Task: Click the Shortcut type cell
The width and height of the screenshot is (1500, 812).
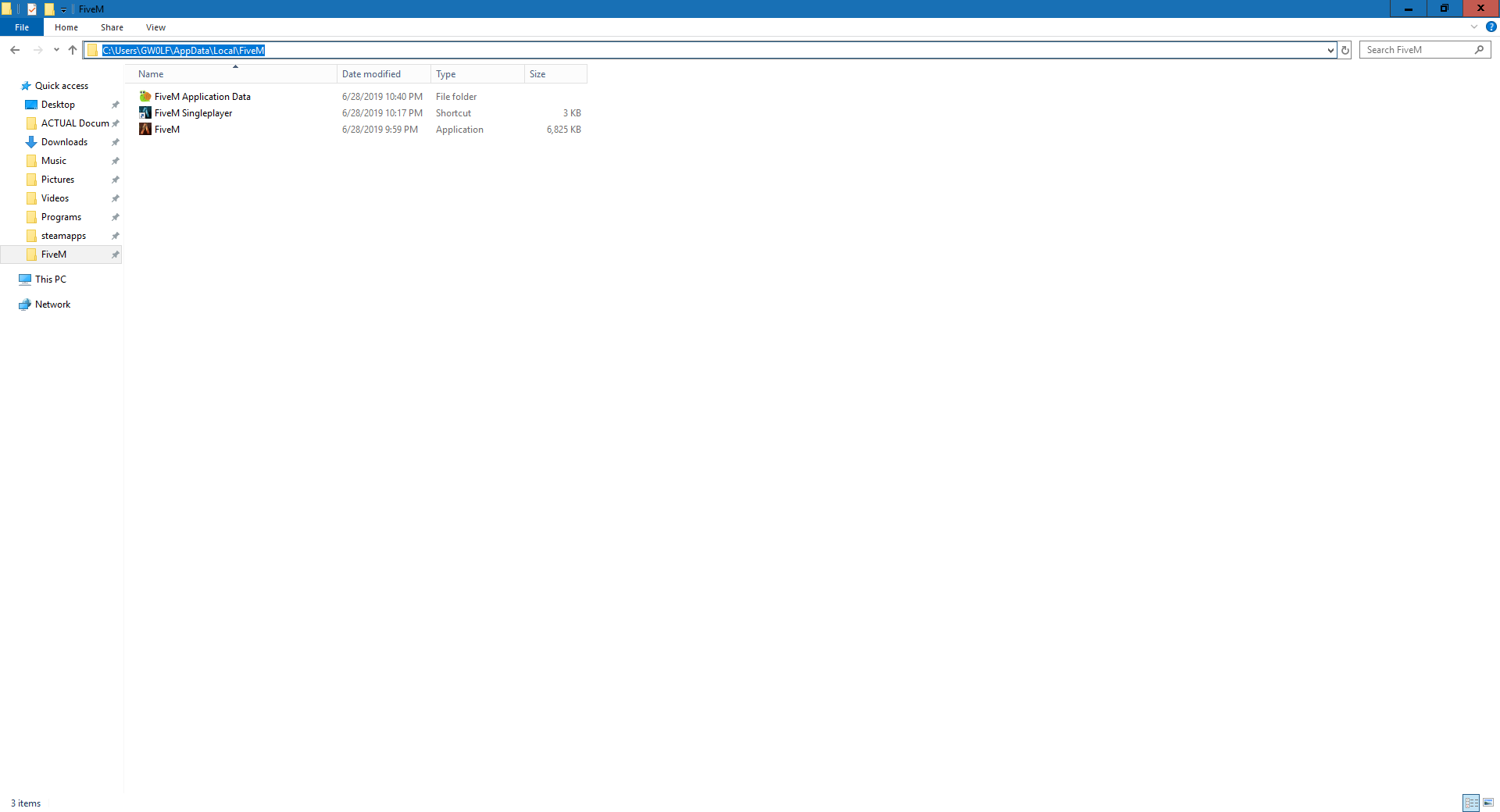Action: coord(453,113)
